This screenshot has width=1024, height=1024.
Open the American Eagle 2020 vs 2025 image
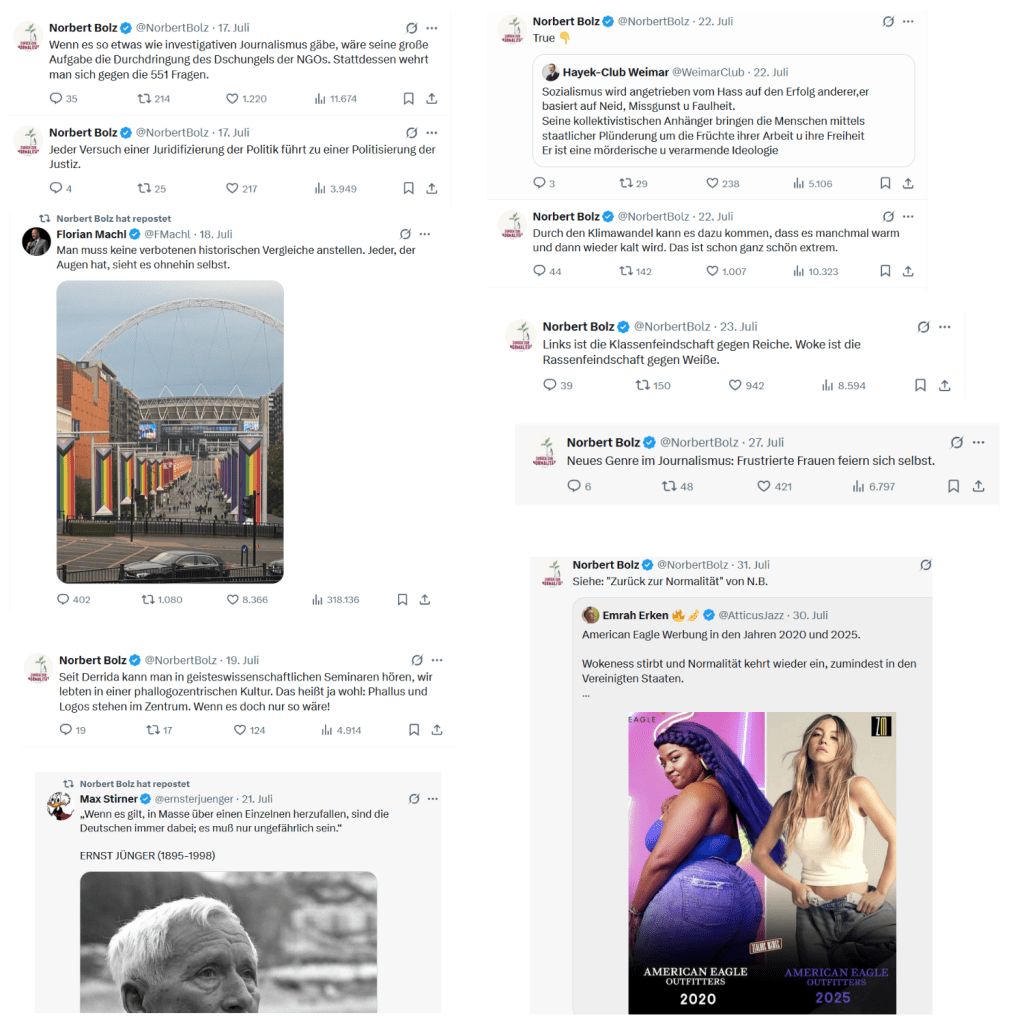pos(762,863)
